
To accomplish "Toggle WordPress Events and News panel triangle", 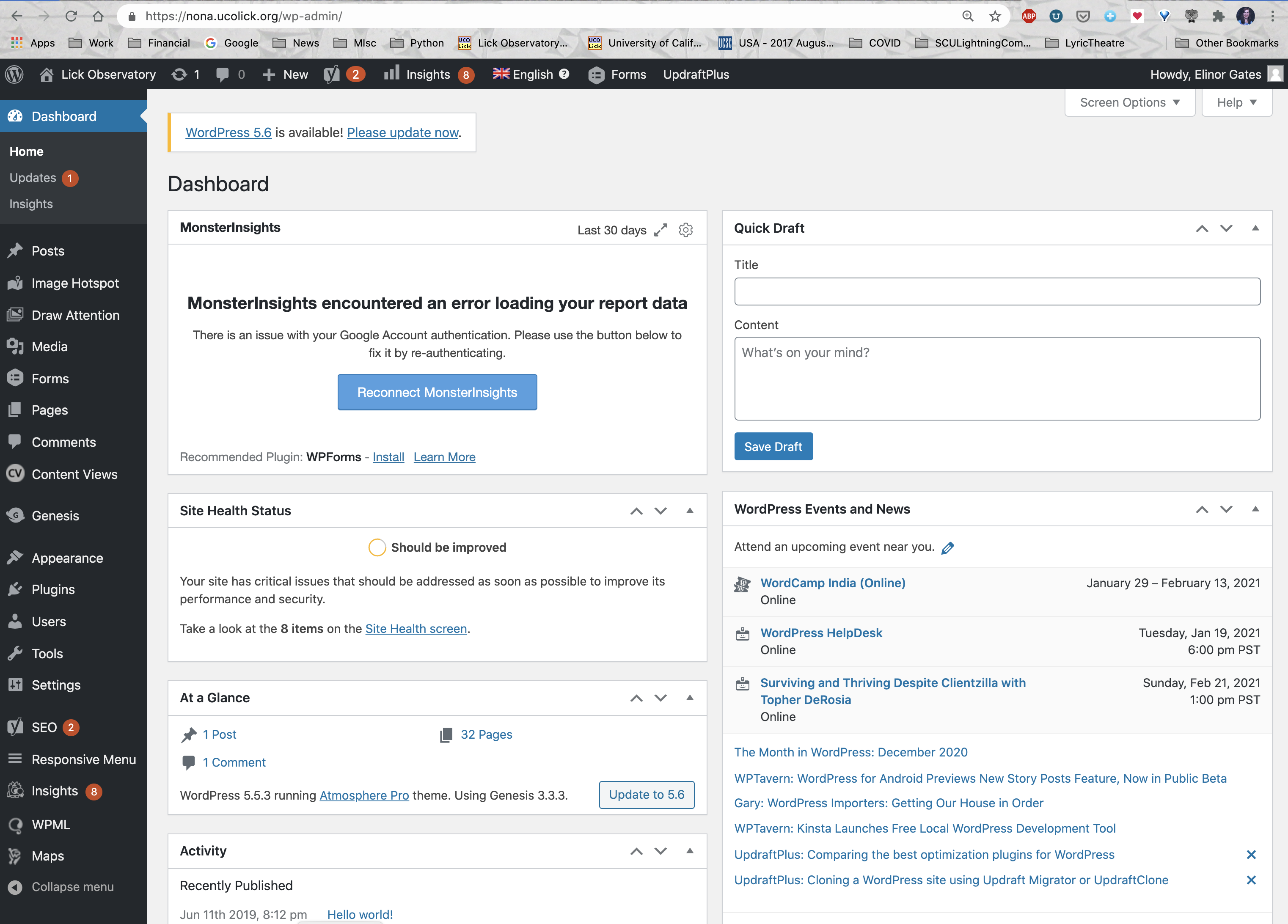I will click(1255, 509).
